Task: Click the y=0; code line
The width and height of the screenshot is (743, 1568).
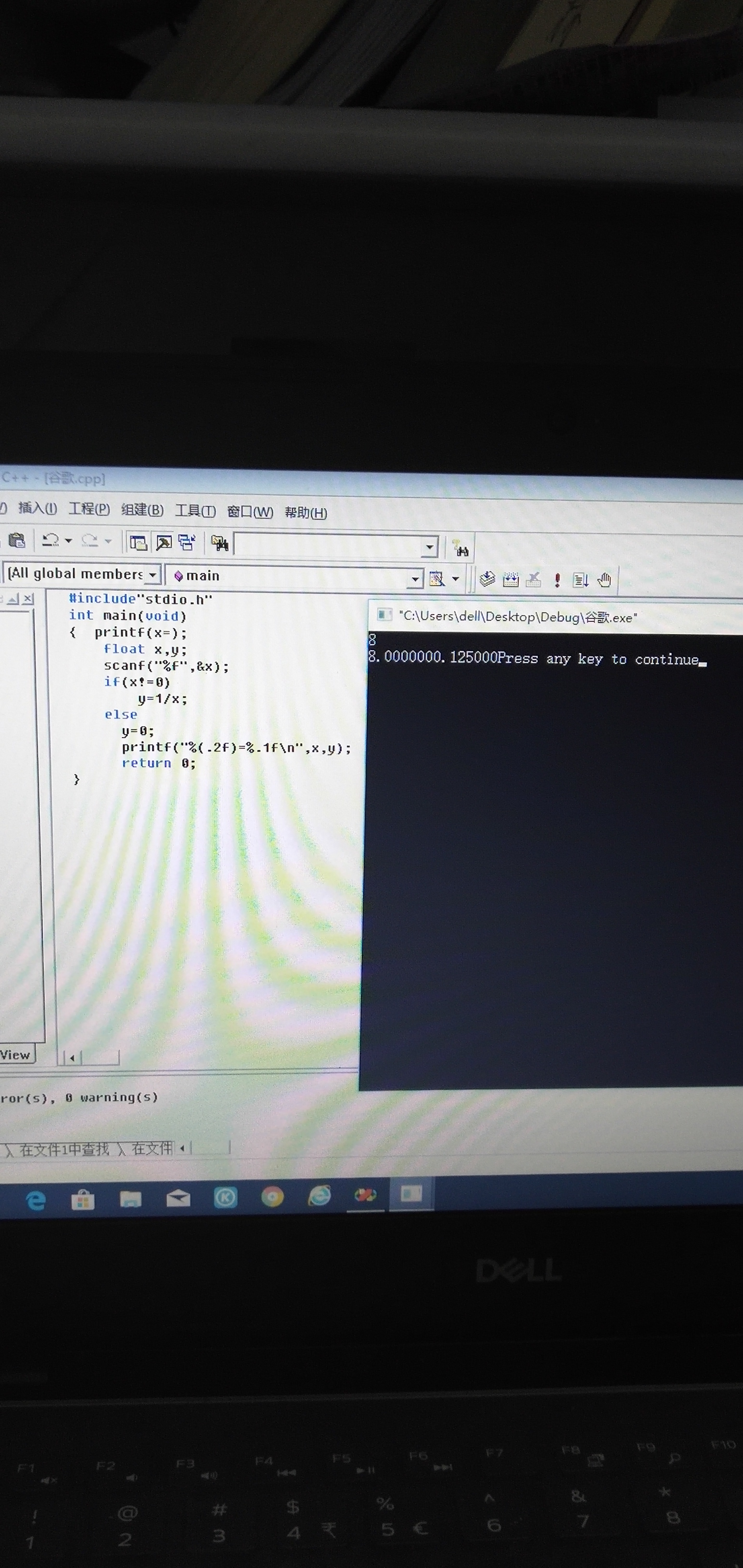Action: click(x=137, y=731)
